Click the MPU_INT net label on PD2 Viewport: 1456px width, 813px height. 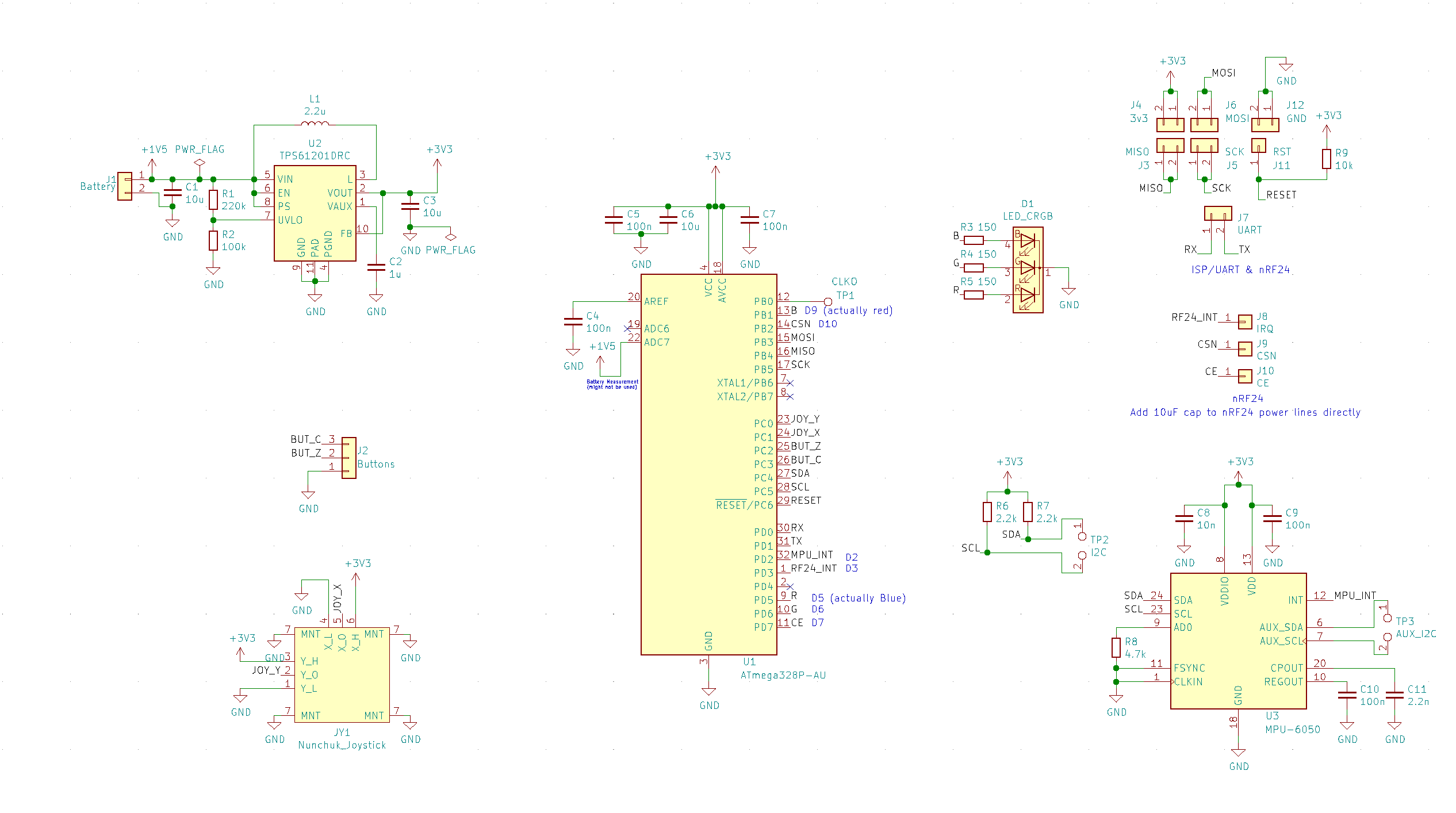[811, 555]
